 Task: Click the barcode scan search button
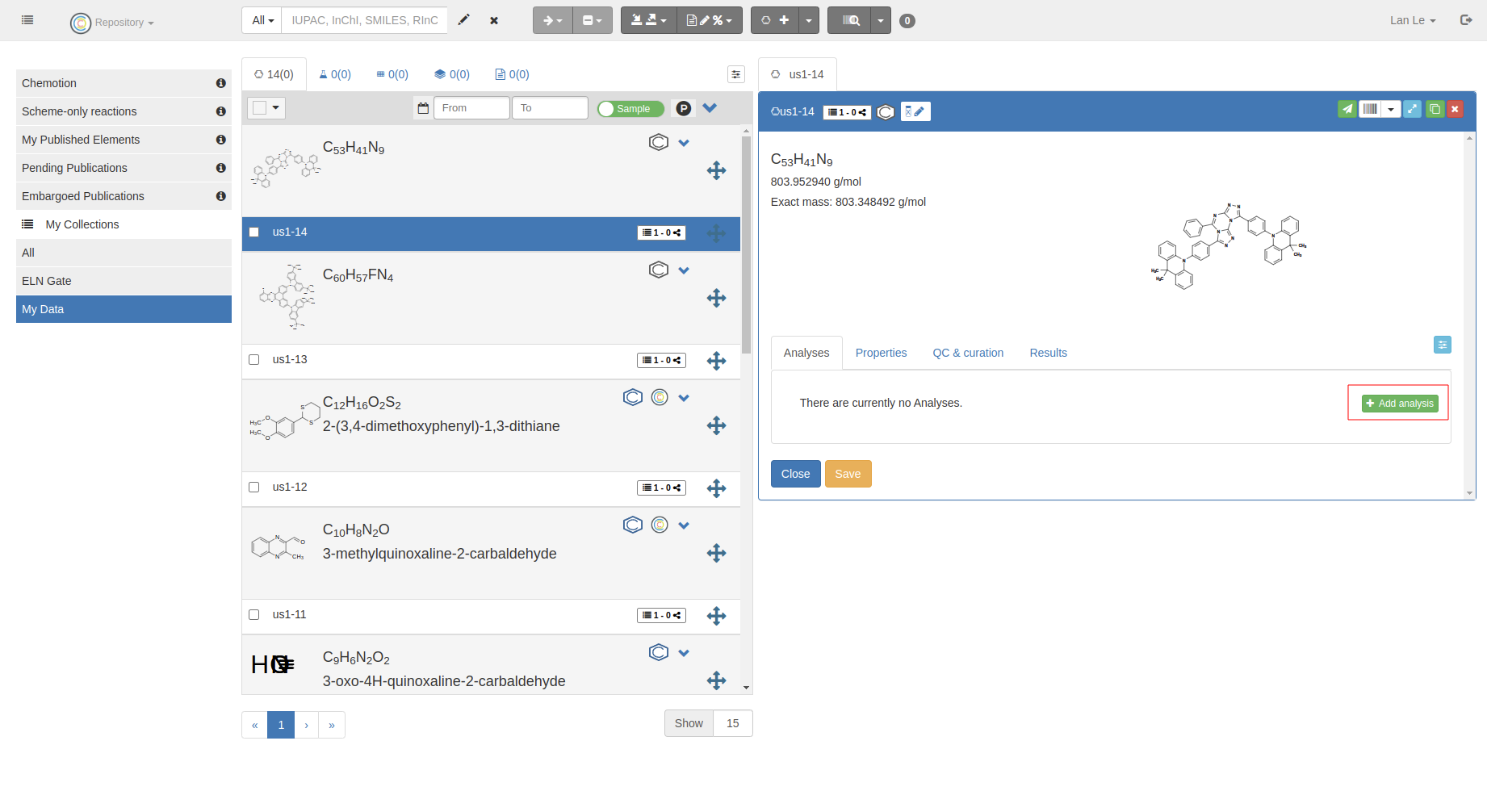coord(849,20)
